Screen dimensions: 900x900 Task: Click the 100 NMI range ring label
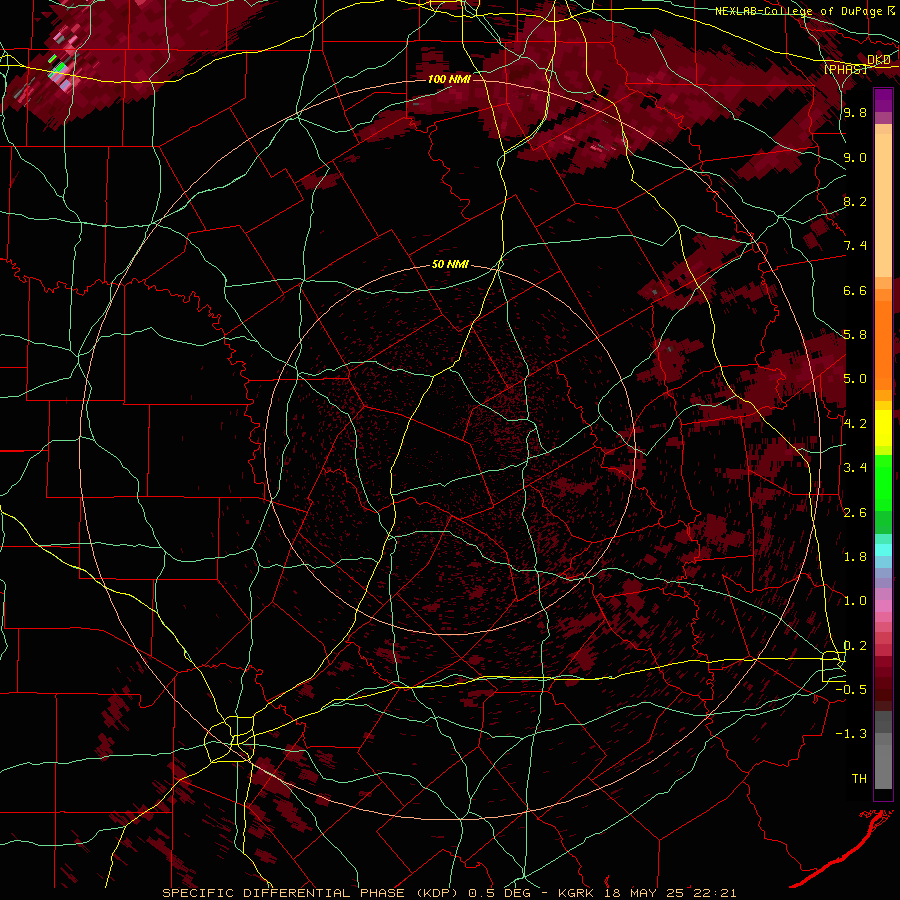click(449, 79)
